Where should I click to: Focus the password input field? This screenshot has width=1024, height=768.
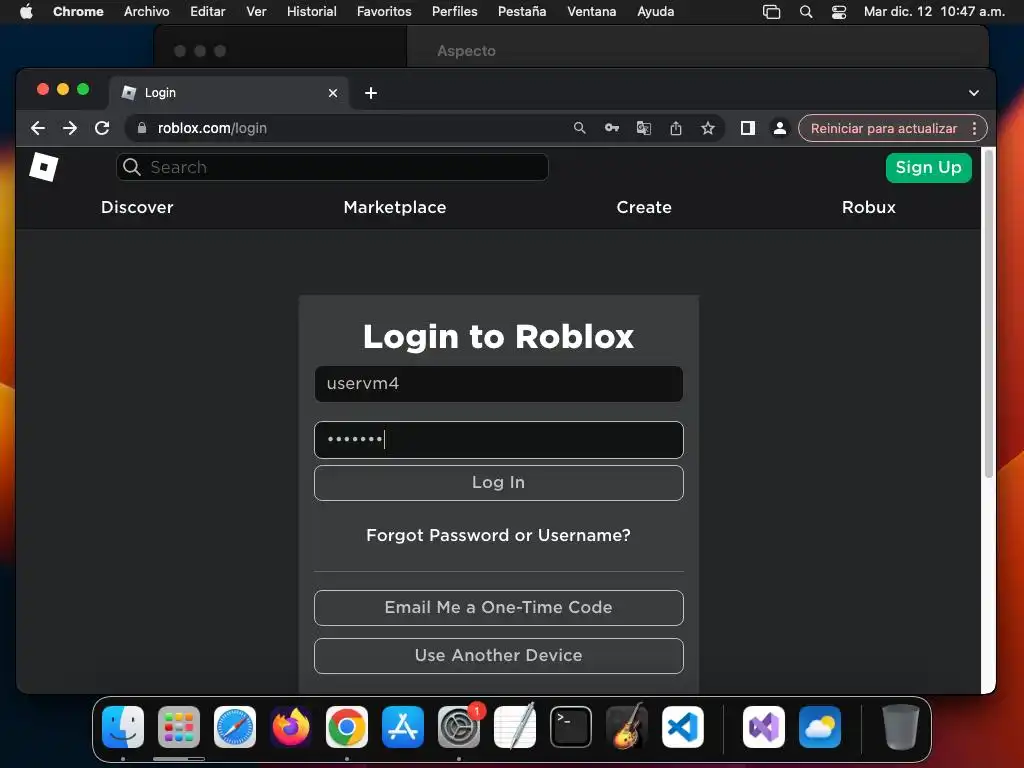[498, 440]
